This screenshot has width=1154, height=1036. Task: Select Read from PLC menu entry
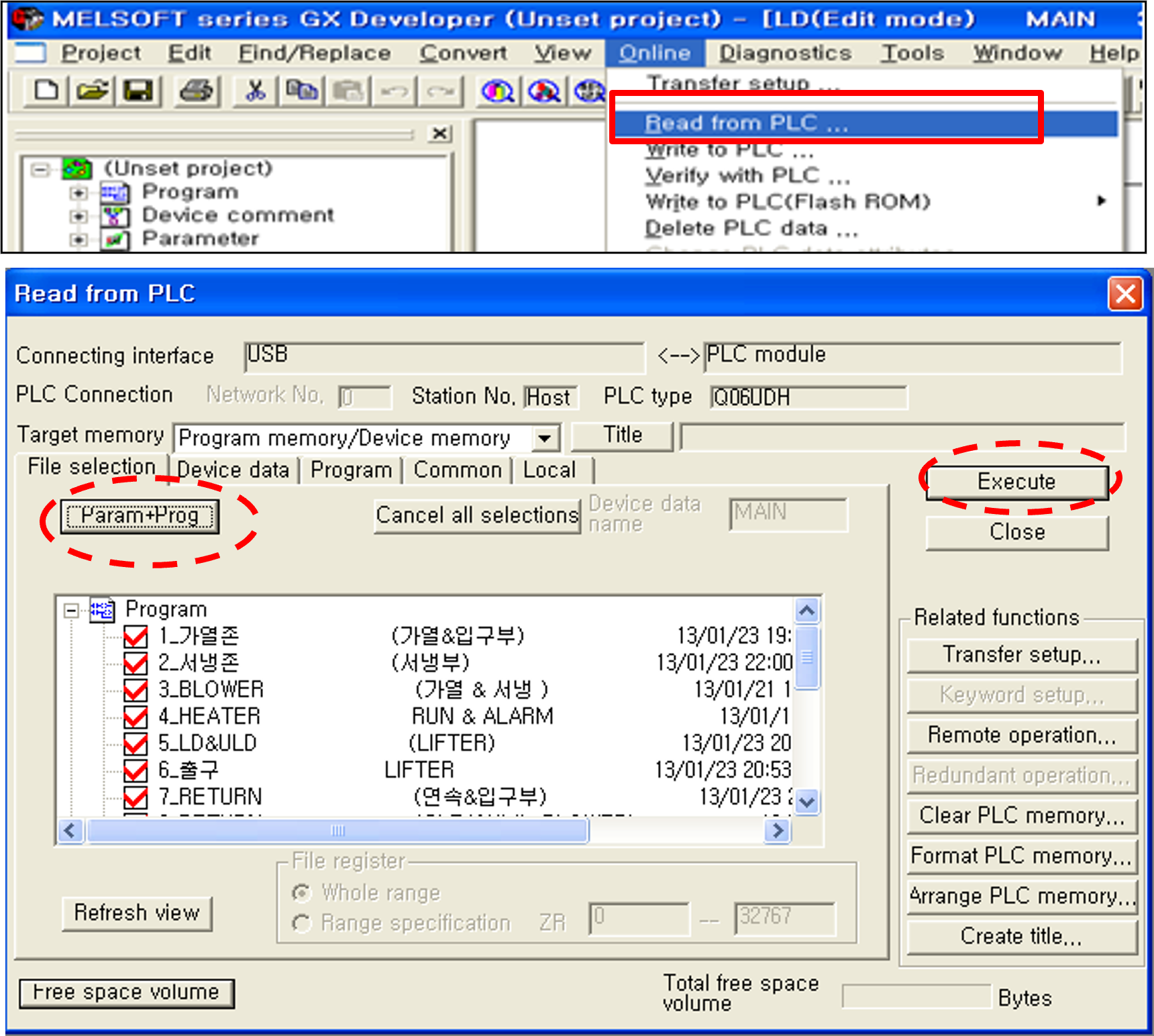[865, 123]
